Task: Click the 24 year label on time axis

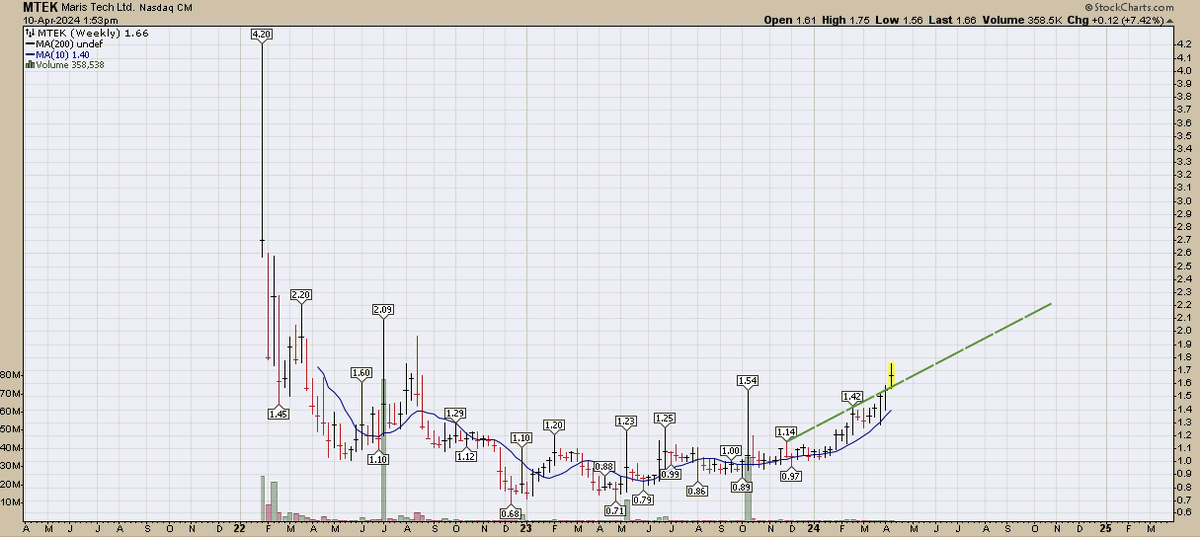Action: pyautogui.click(x=813, y=527)
